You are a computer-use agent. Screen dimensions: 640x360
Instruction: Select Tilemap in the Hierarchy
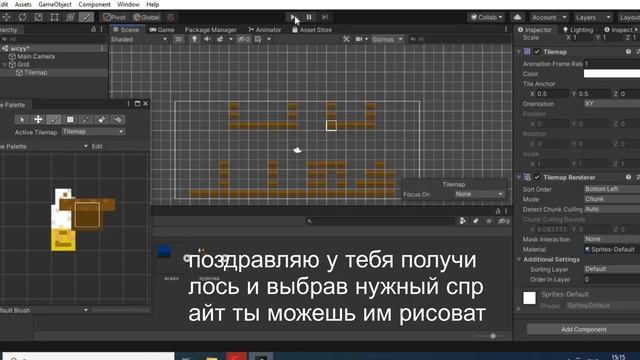coord(36,73)
